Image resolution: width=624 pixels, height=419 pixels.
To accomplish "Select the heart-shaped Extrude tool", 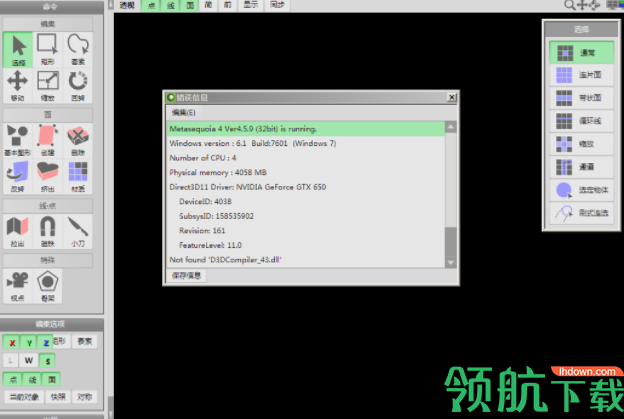I will [x=48, y=176].
